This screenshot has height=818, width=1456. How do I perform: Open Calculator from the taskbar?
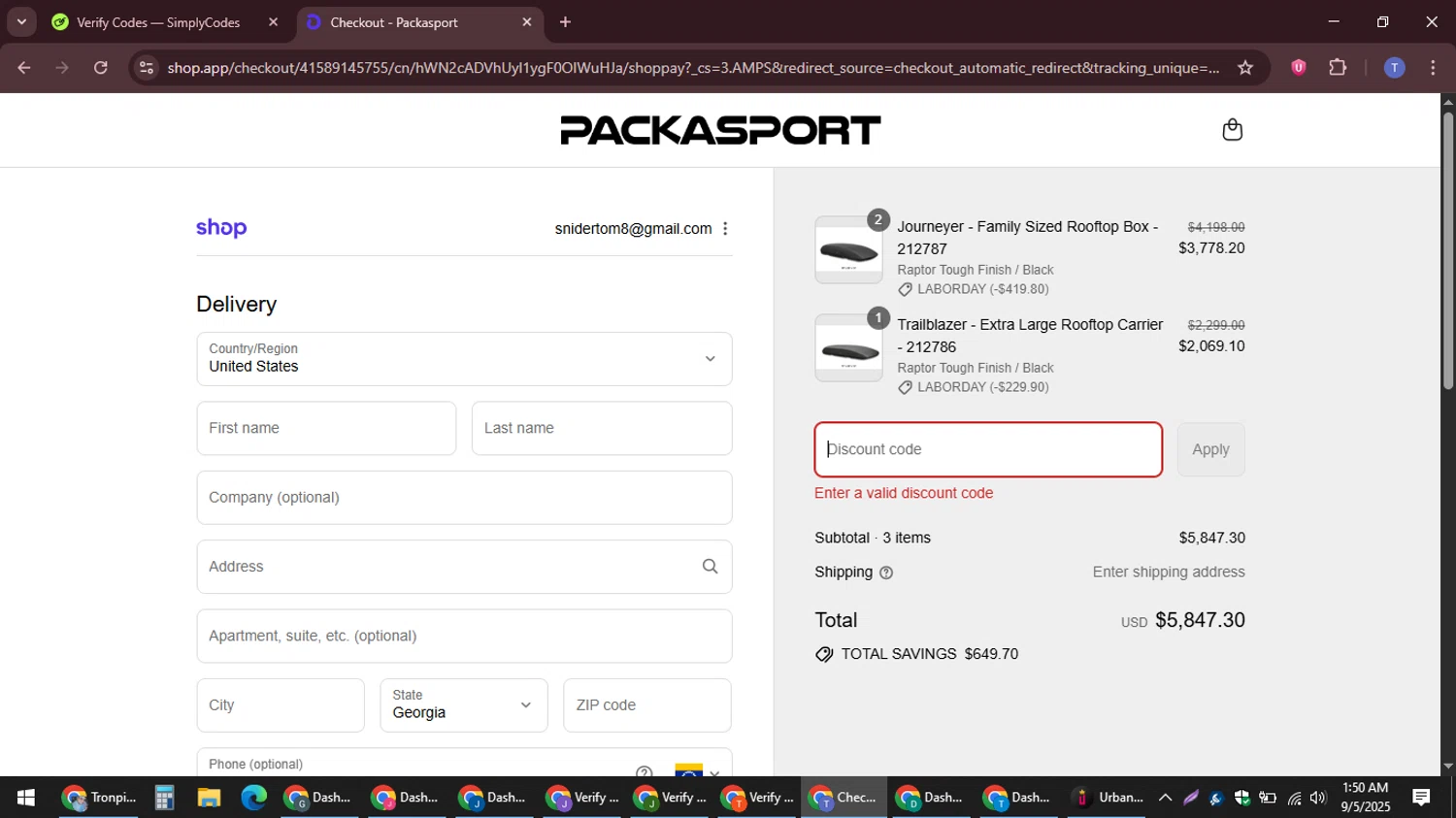tap(164, 798)
